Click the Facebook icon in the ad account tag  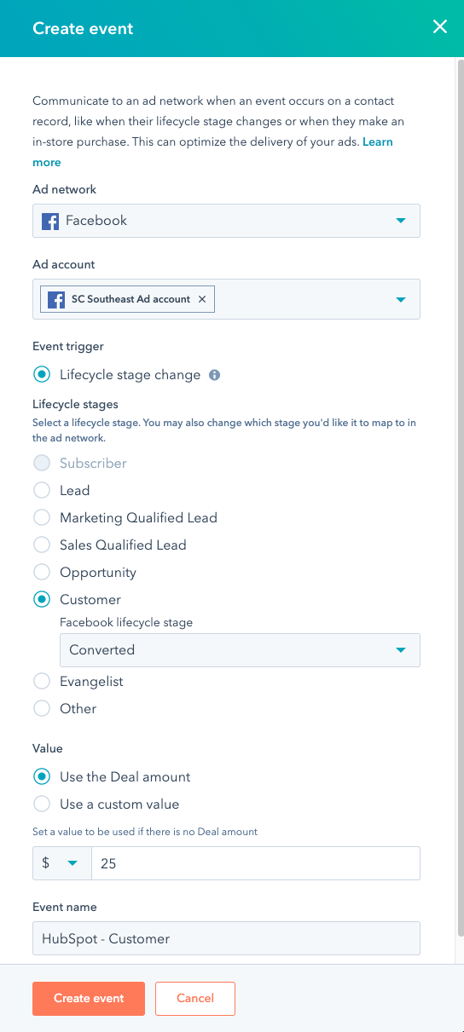(57, 299)
